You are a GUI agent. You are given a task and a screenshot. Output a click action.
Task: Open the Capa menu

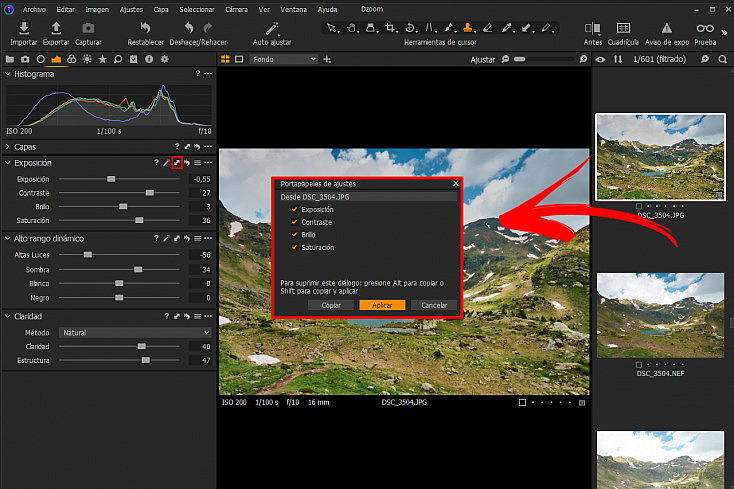point(161,9)
